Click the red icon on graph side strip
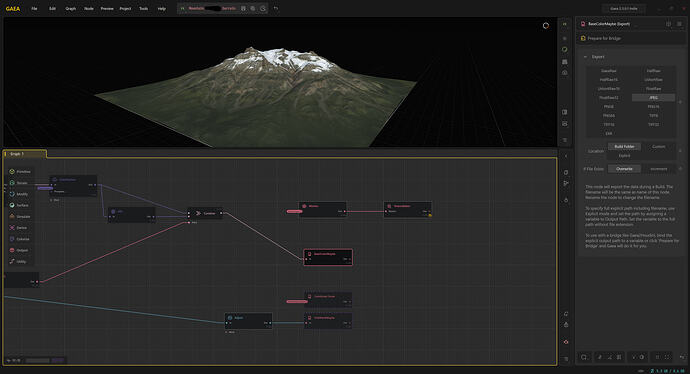Screen dimensions: 690x374 566,342
